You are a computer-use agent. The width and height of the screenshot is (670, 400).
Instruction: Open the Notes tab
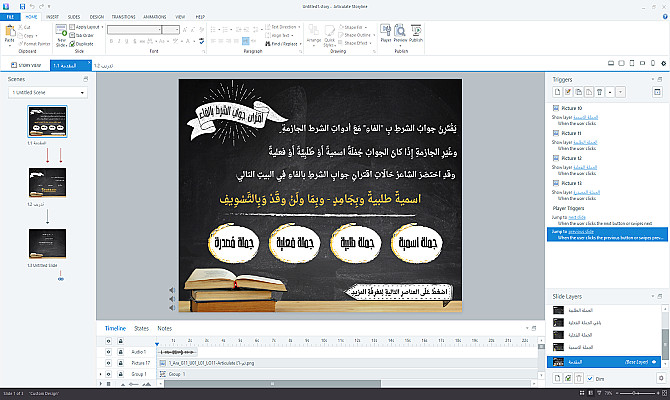[x=165, y=328]
